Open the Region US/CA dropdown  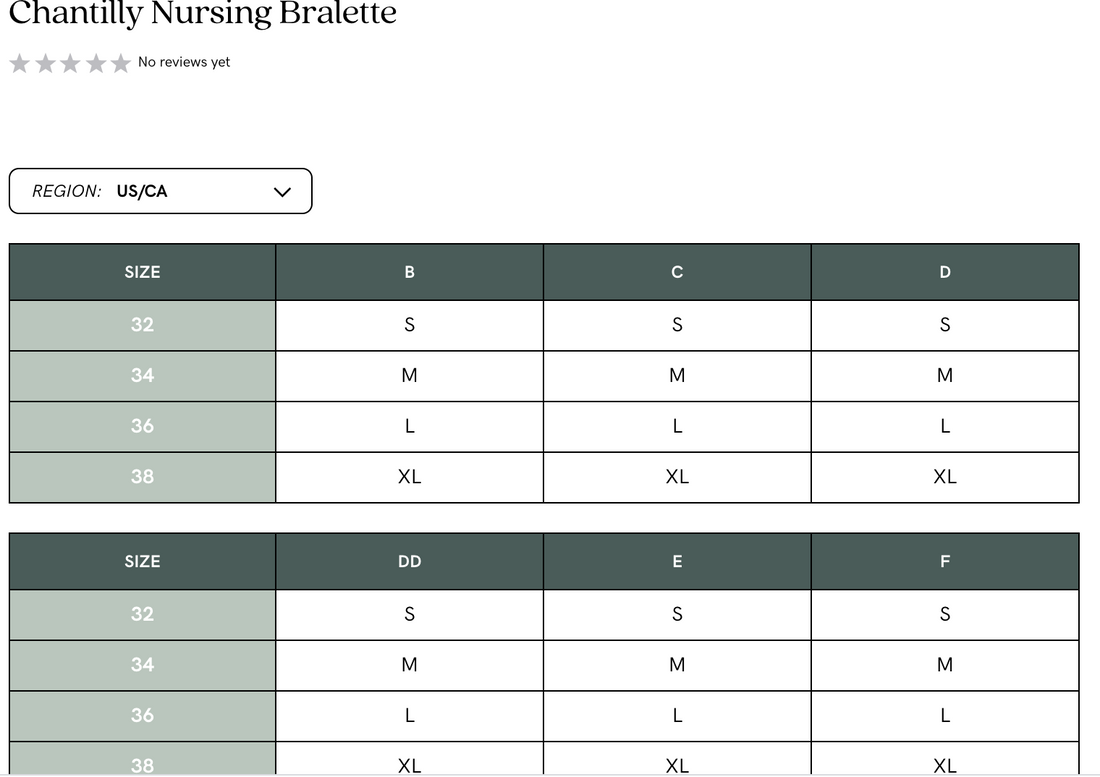coord(160,191)
